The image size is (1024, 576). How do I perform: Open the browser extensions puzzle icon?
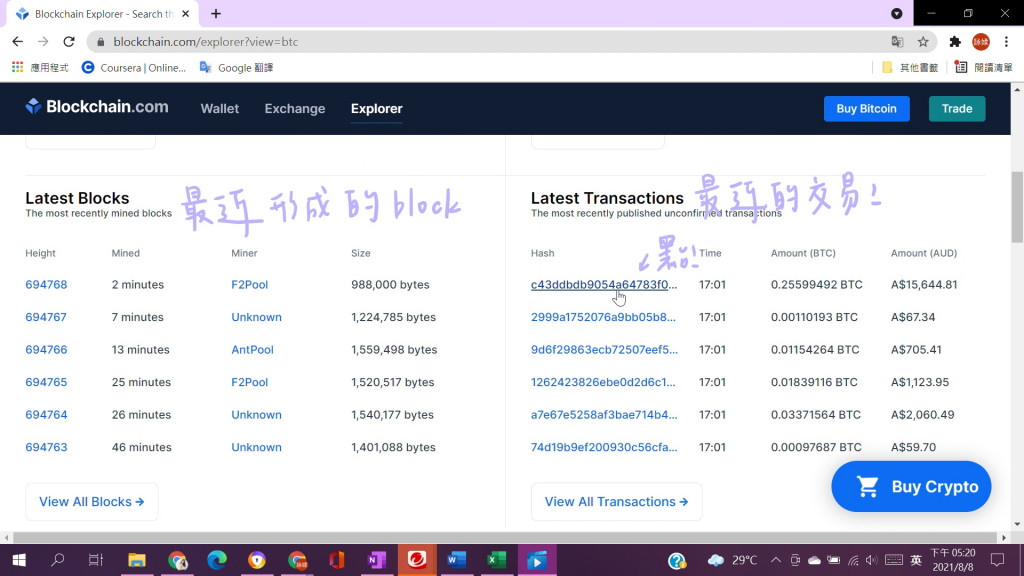pos(955,42)
